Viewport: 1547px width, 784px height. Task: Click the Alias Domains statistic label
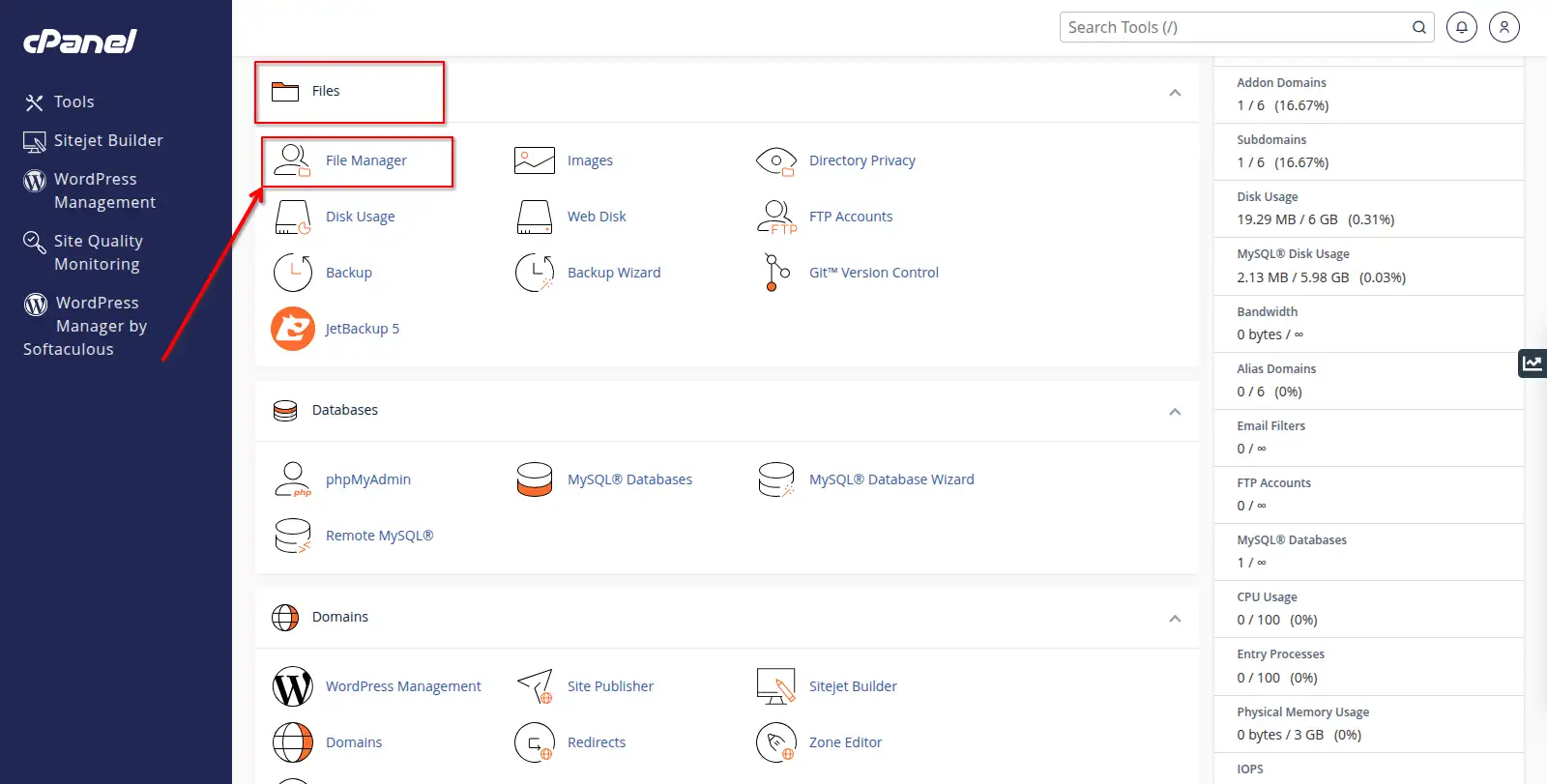click(x=1276, y=368)
